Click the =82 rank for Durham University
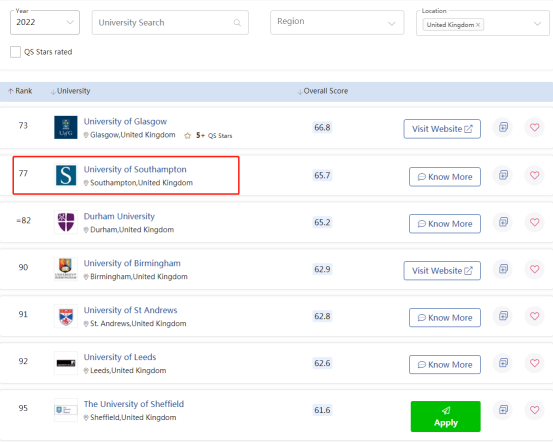This screenshot has height=442, width=553. coord(24,220)
